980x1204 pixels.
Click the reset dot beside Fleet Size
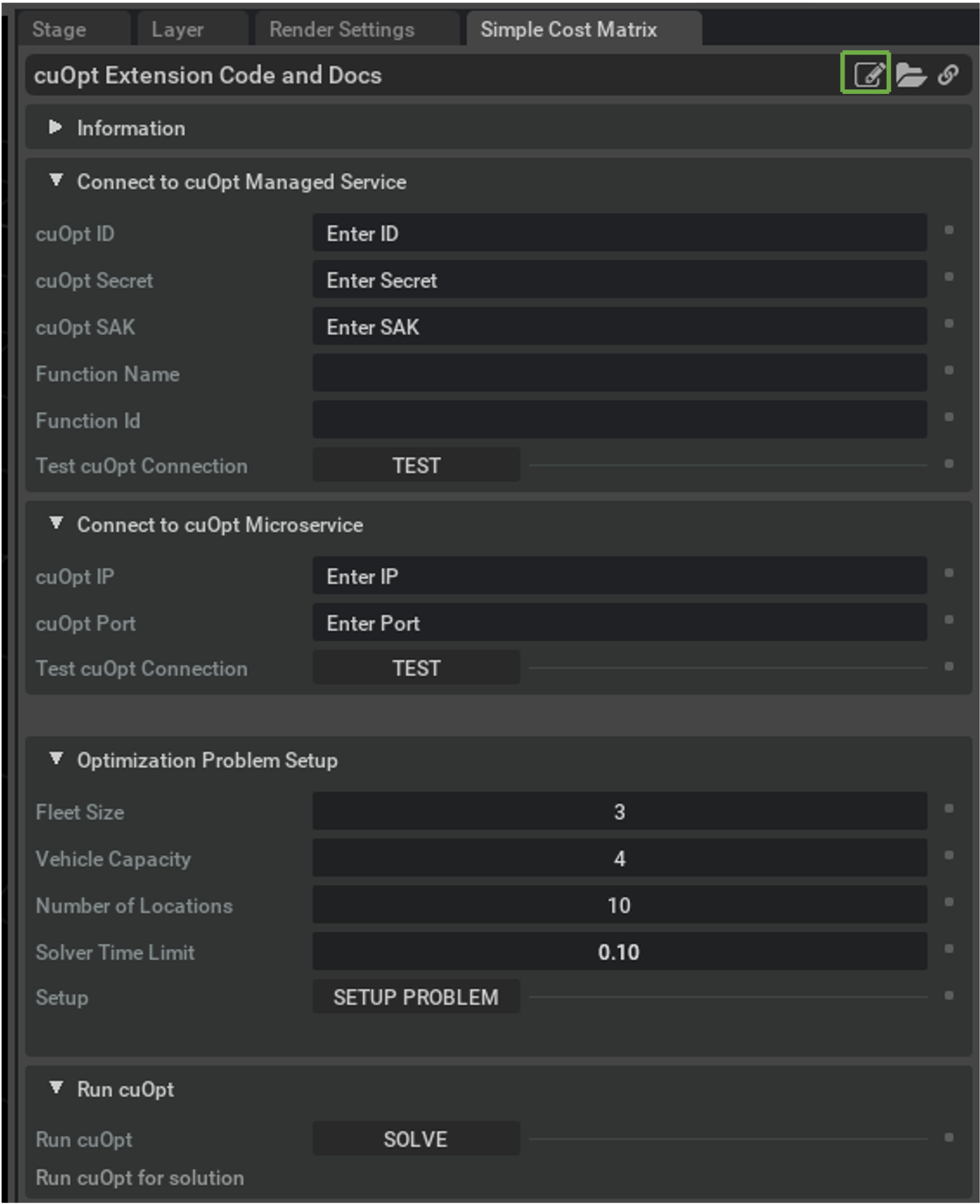coord(949,808)
